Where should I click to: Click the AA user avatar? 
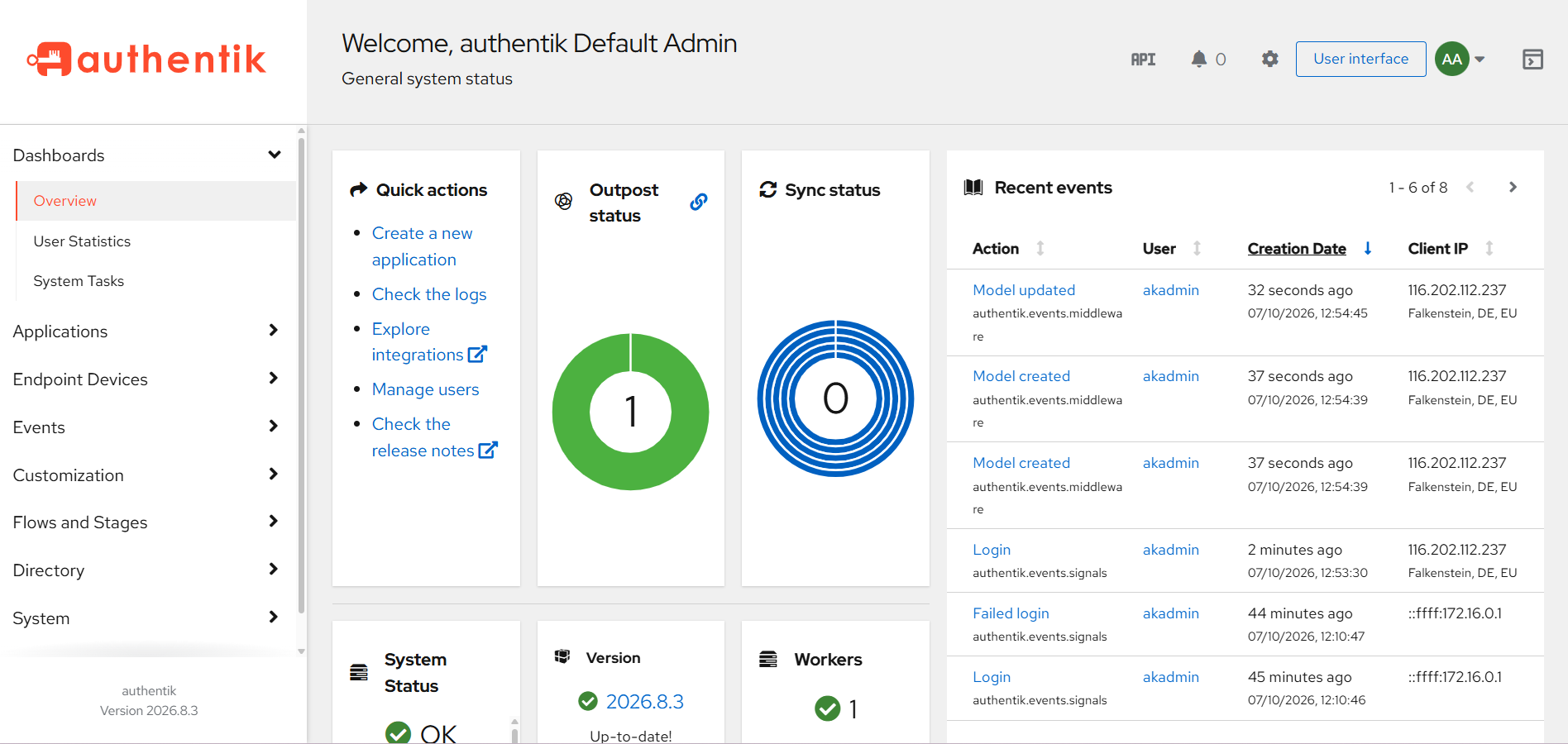tap(1452, 60)
